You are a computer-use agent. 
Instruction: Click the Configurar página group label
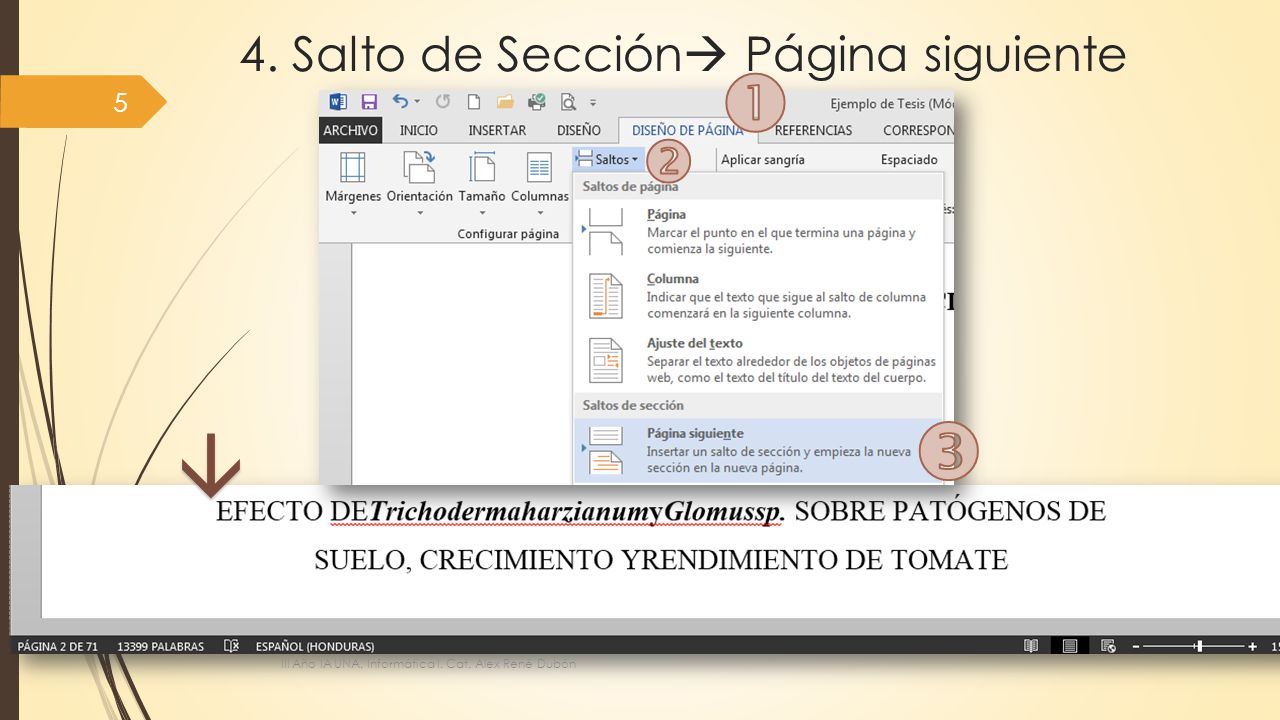[508, 234]
